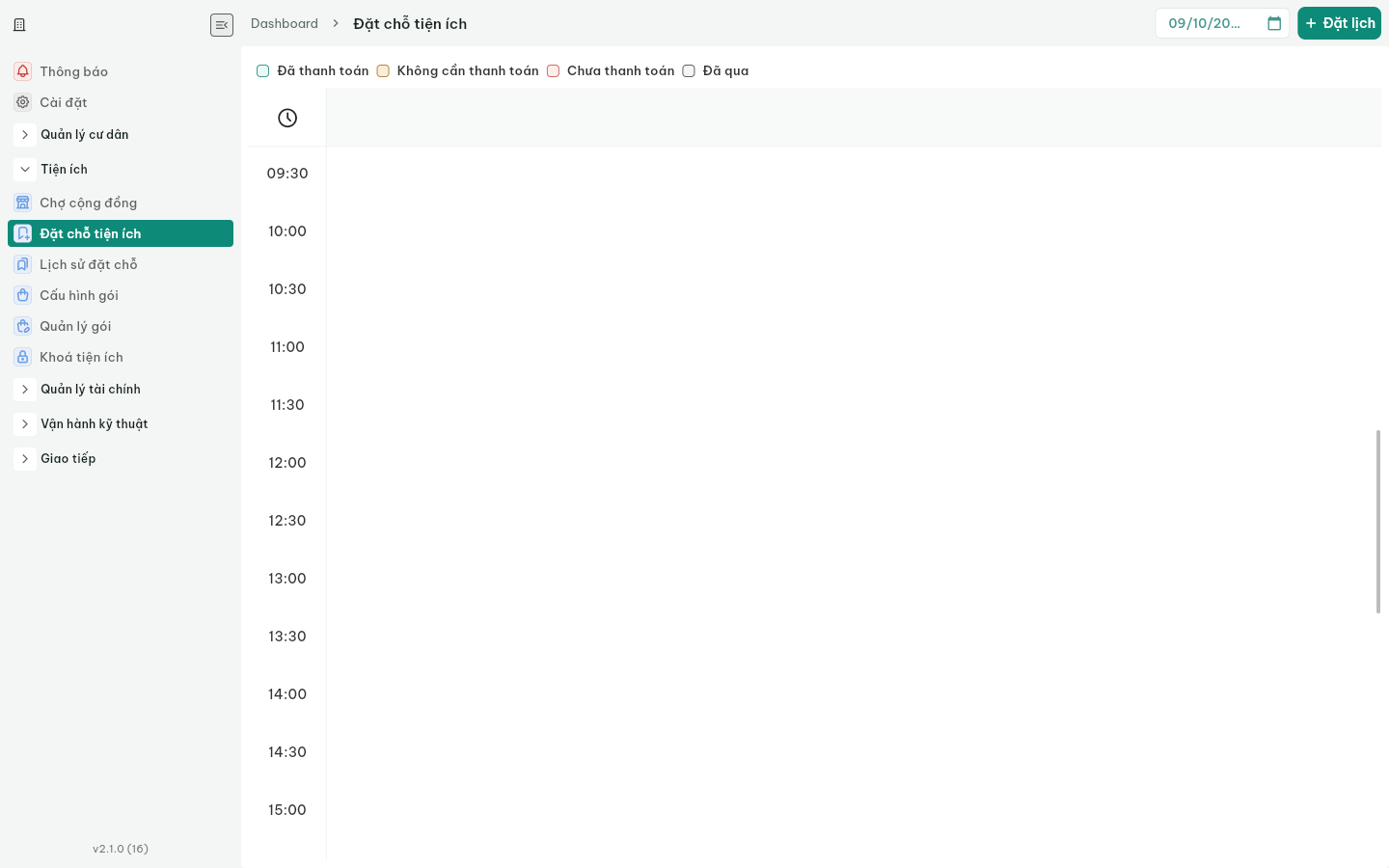Toggle the Đã thanh toán checkbox
Screen dimensions: 1389x868
coord(262,70)
